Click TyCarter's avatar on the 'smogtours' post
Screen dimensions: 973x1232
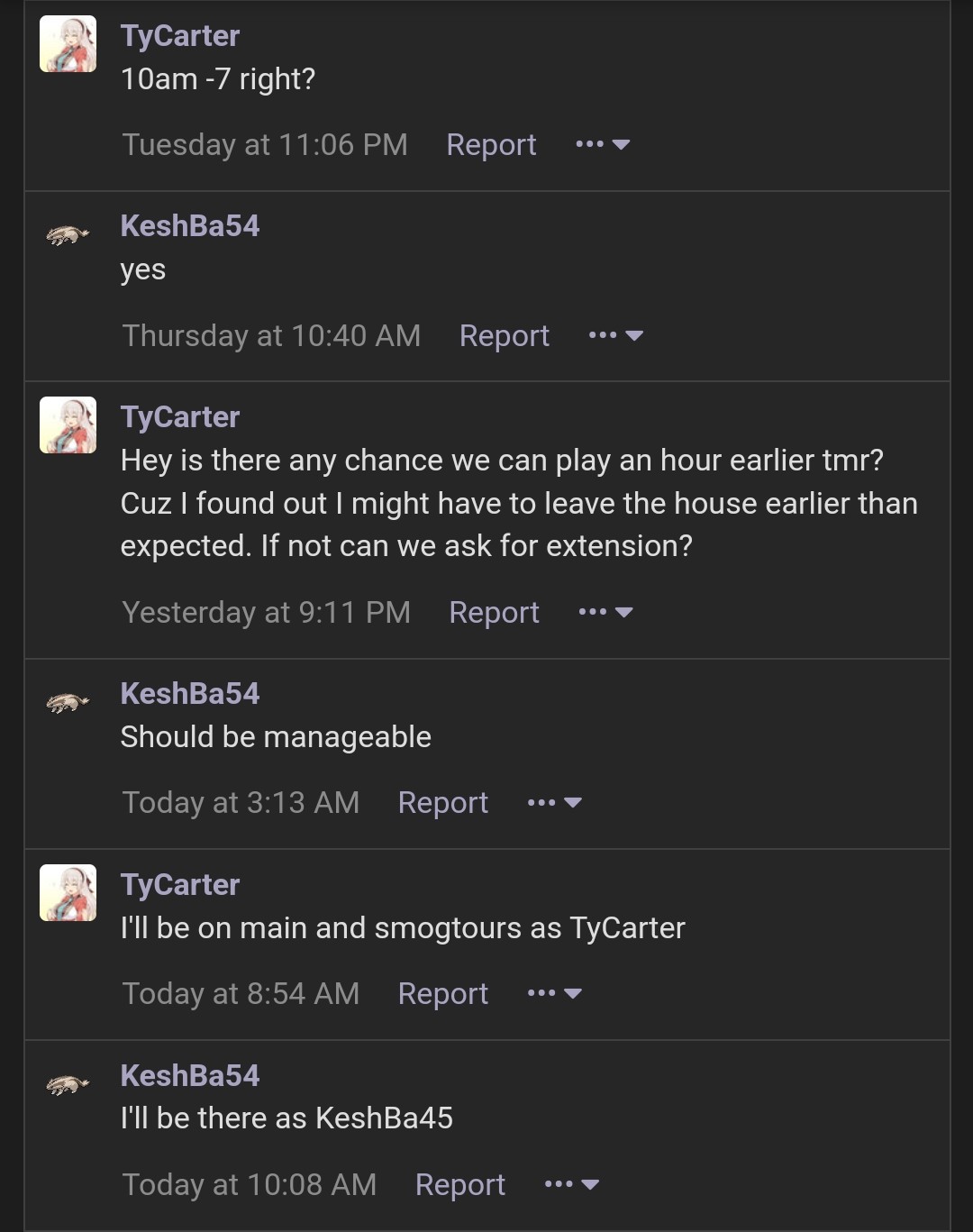68,893
